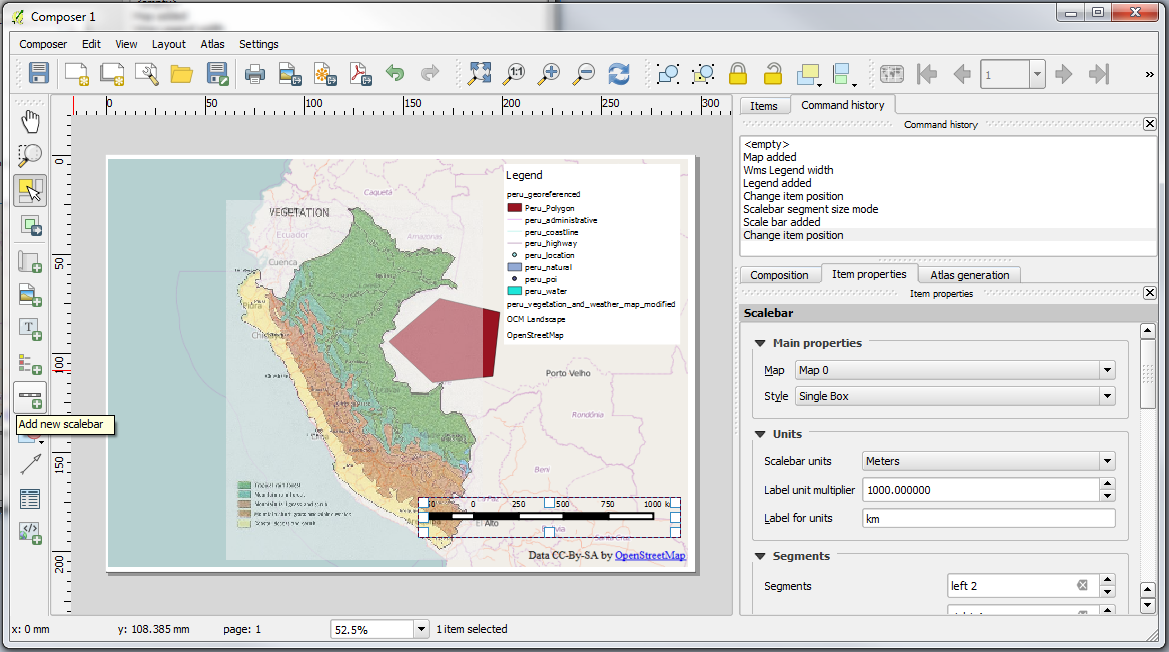This screenshot has width=1169, height=652.
Task: Open the zoom level 52.5% dropdown
Action: [421, 630]
